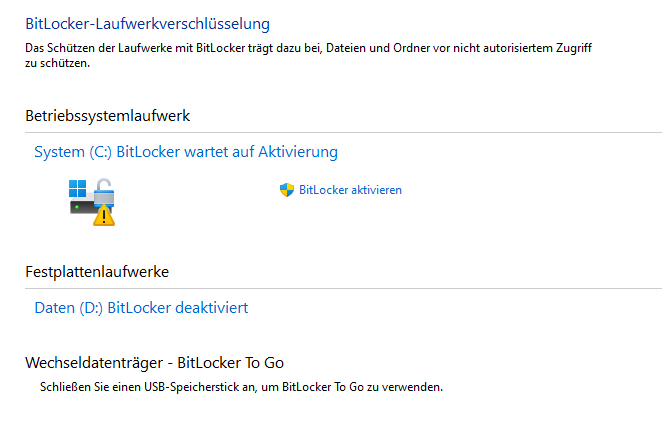Screen dimensions: 662x424
Task: Click the yellow warning triangle on drive icon
Action: click(x=104, y=215)
